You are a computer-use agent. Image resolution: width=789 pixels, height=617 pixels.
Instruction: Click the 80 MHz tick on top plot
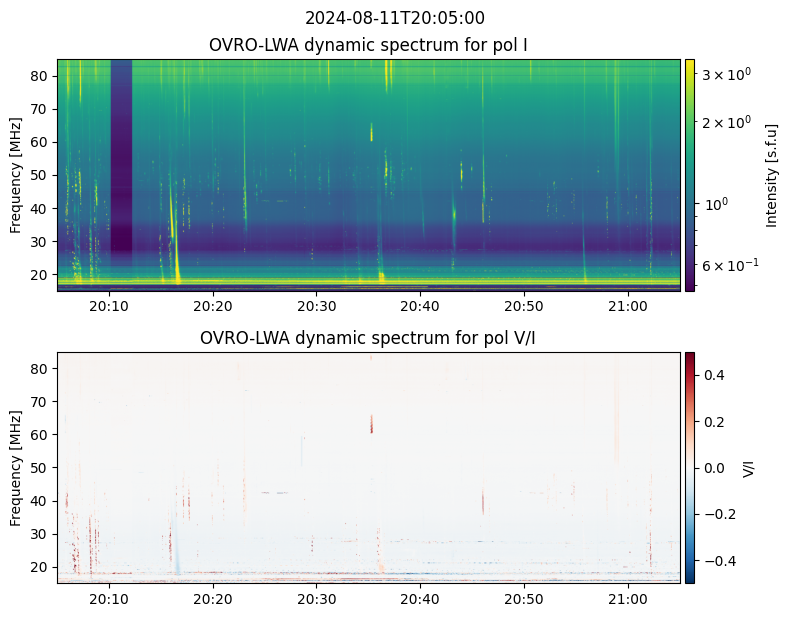click(x=38, y=76)
